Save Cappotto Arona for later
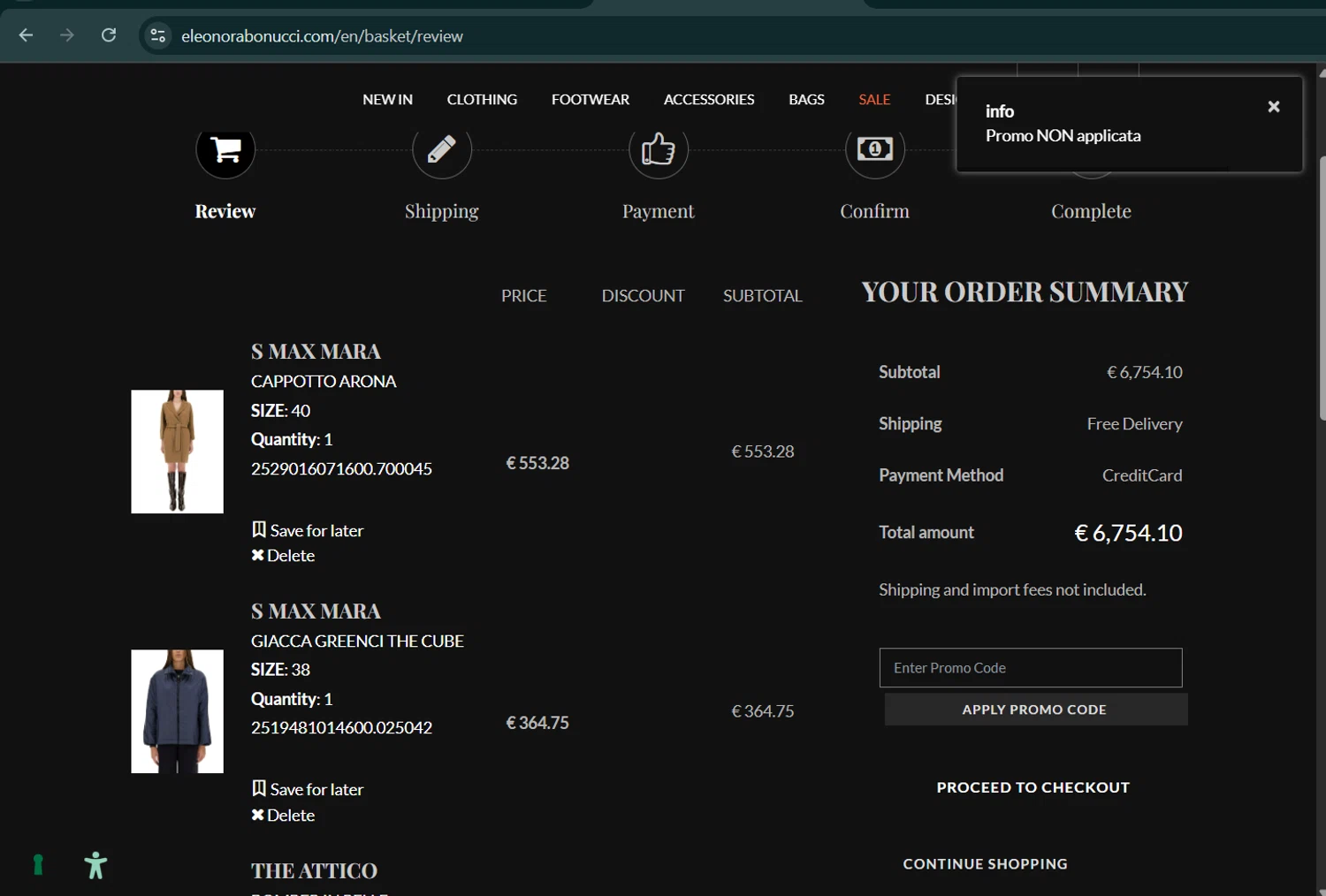The width and height of the screenshot is (1326, 896). 308,530
